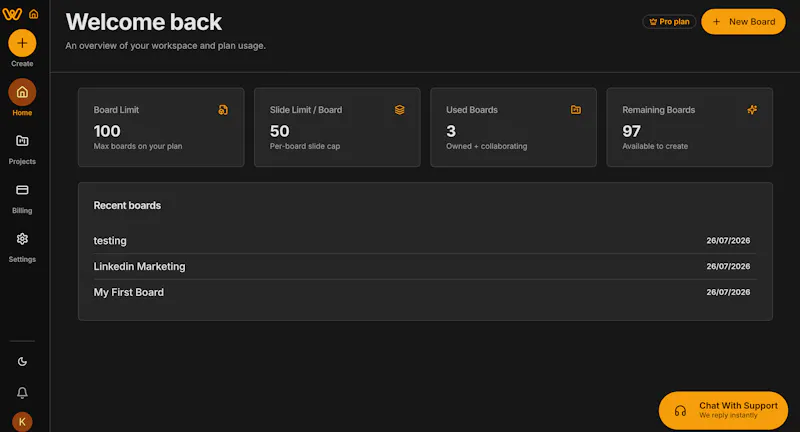
Task: Open notifications bell
Action: click(x=22, y=393)
